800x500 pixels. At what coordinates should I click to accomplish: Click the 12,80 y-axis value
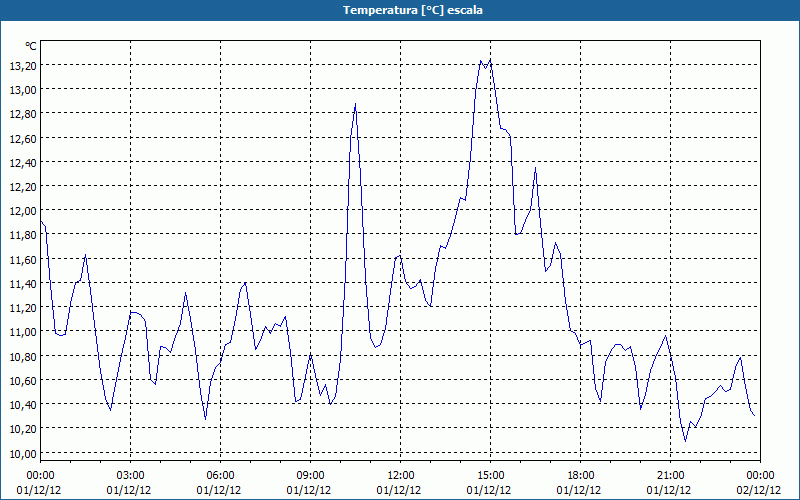(x=23, y=114)
